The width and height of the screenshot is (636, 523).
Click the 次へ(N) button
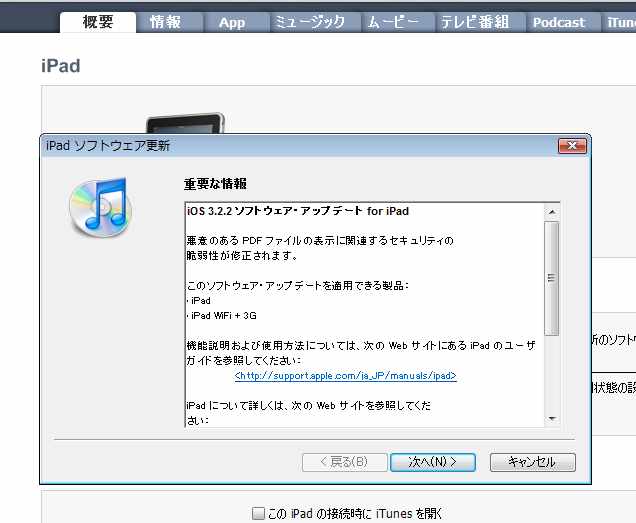[x=433, y=462]
